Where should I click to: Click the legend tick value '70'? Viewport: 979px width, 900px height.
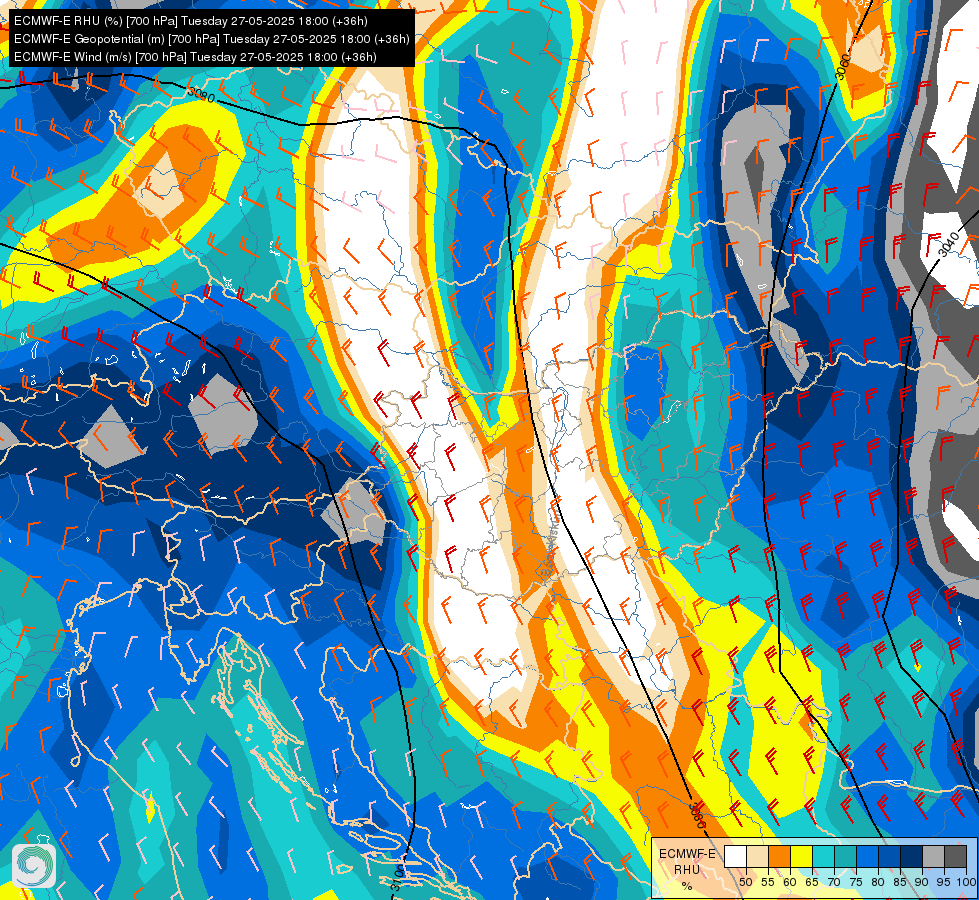tap(834, 882)
